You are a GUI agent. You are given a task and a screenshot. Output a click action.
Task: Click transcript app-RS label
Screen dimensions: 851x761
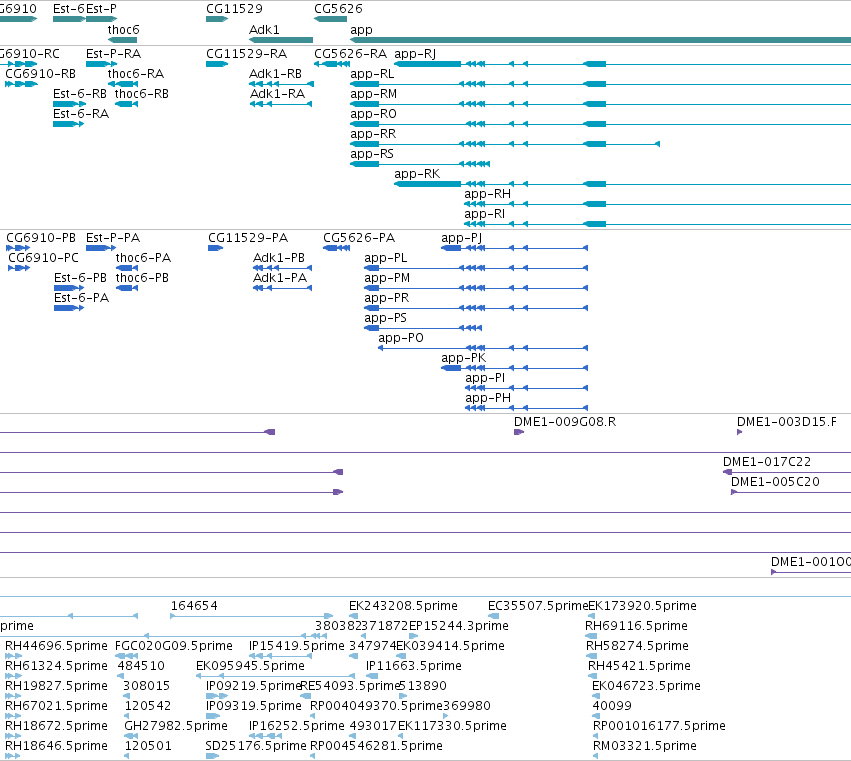tap(372, 155)
